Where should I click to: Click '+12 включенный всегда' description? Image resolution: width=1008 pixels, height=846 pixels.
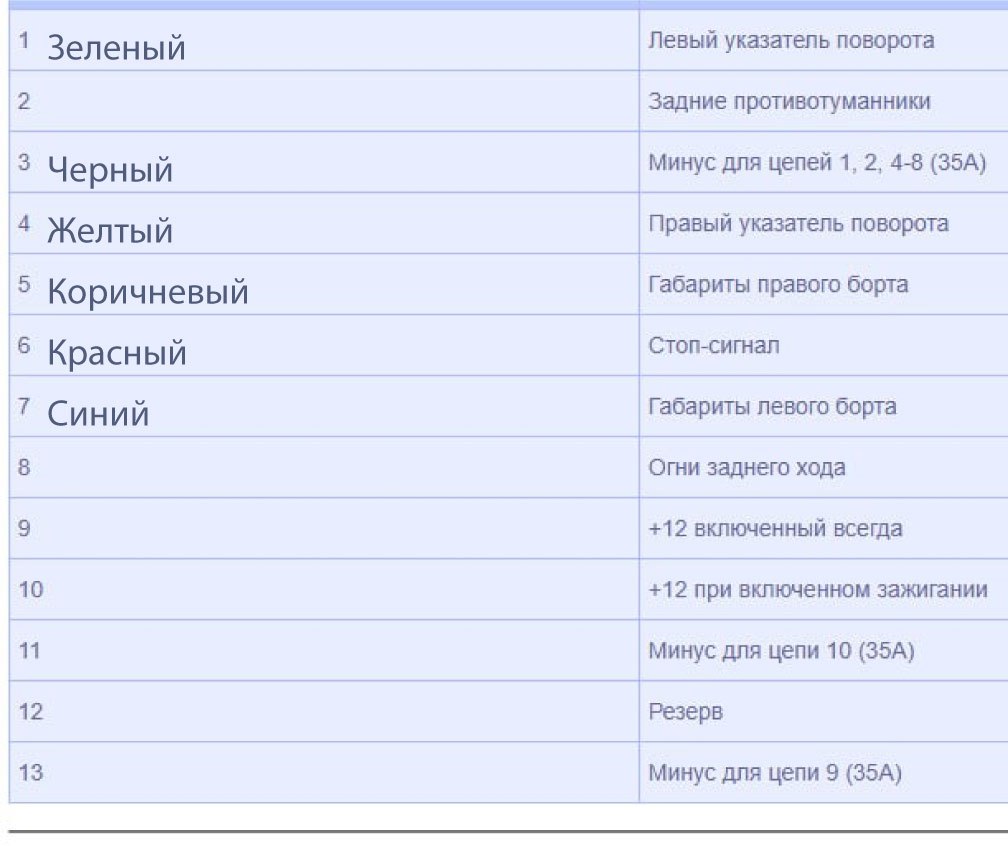pos(776,529)
